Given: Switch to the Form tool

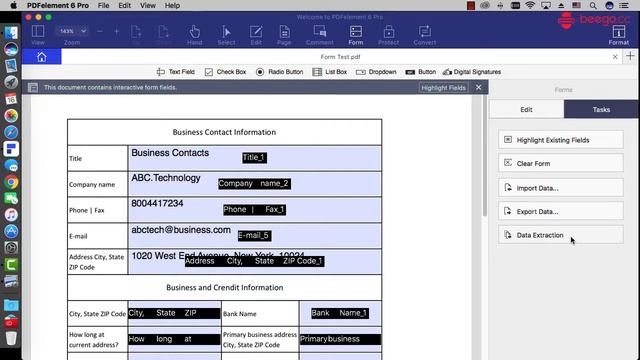Looking at the screenshot, I should point(356,35).
